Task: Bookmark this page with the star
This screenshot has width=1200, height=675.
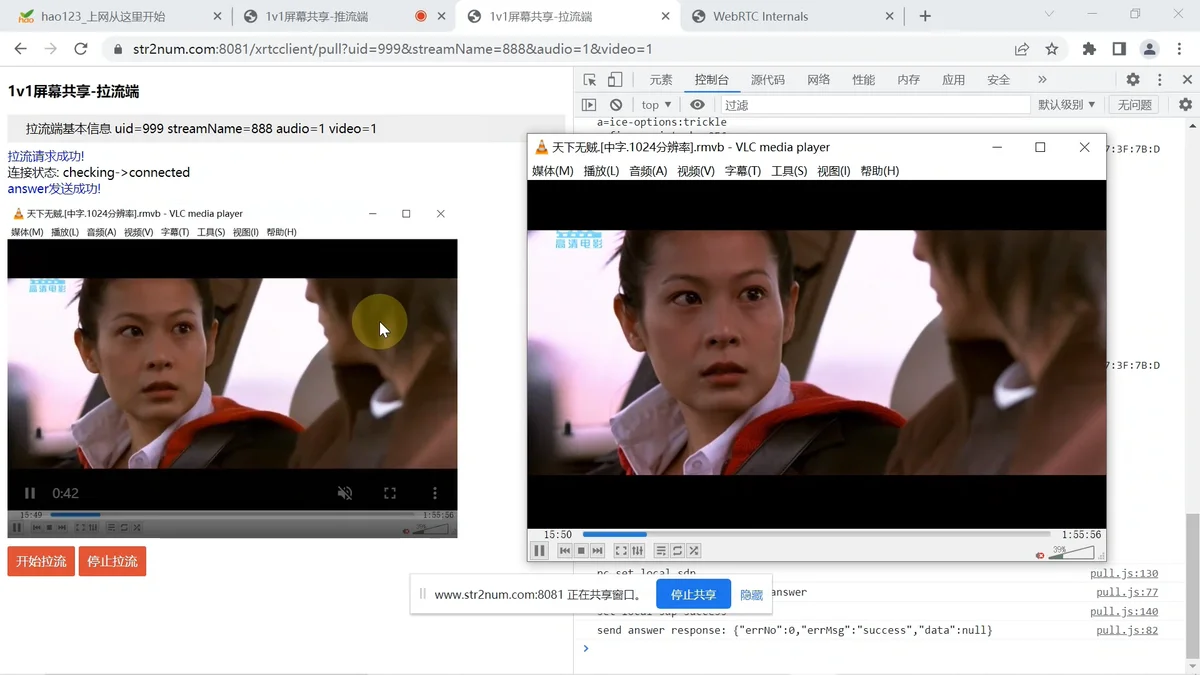Action: point(1052,49)
